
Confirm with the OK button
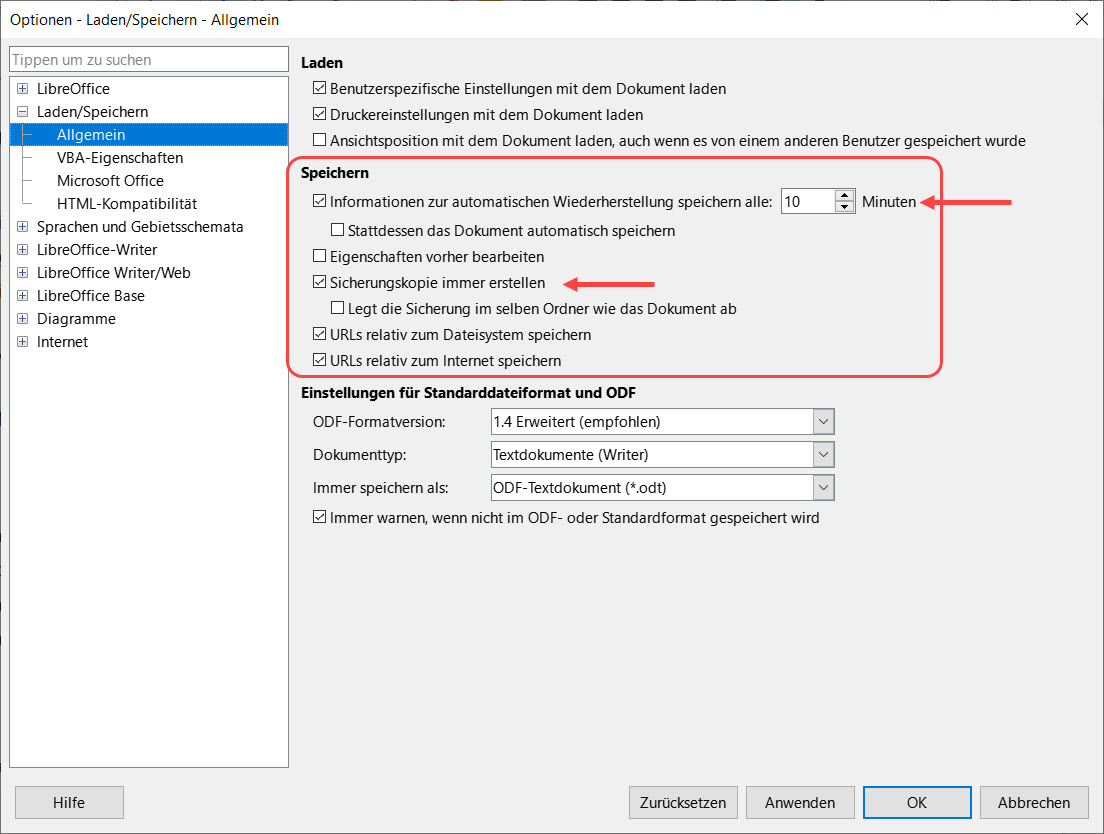[917, 803]
